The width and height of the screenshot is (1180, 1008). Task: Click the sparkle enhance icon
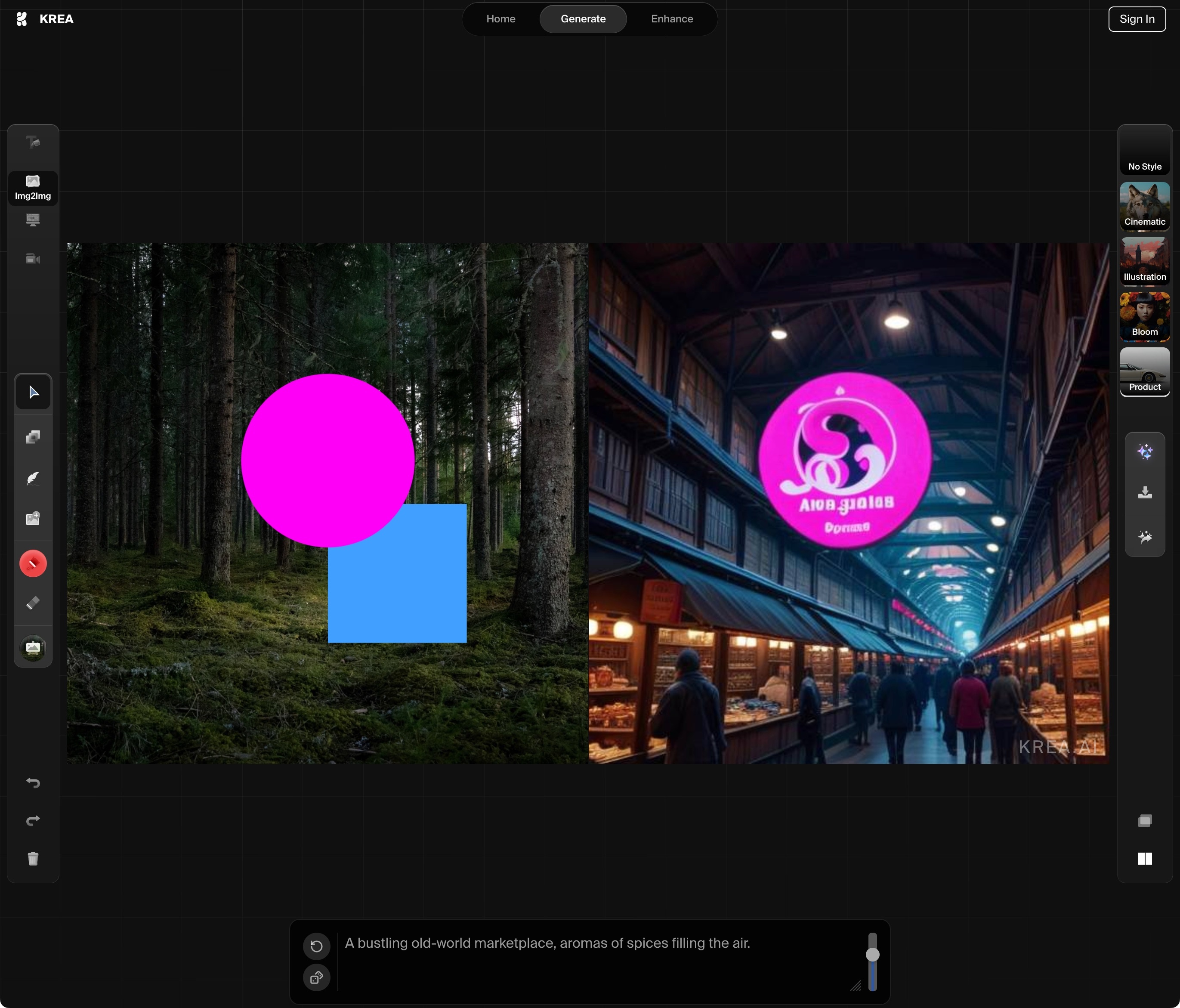[x=1145, y=452]
